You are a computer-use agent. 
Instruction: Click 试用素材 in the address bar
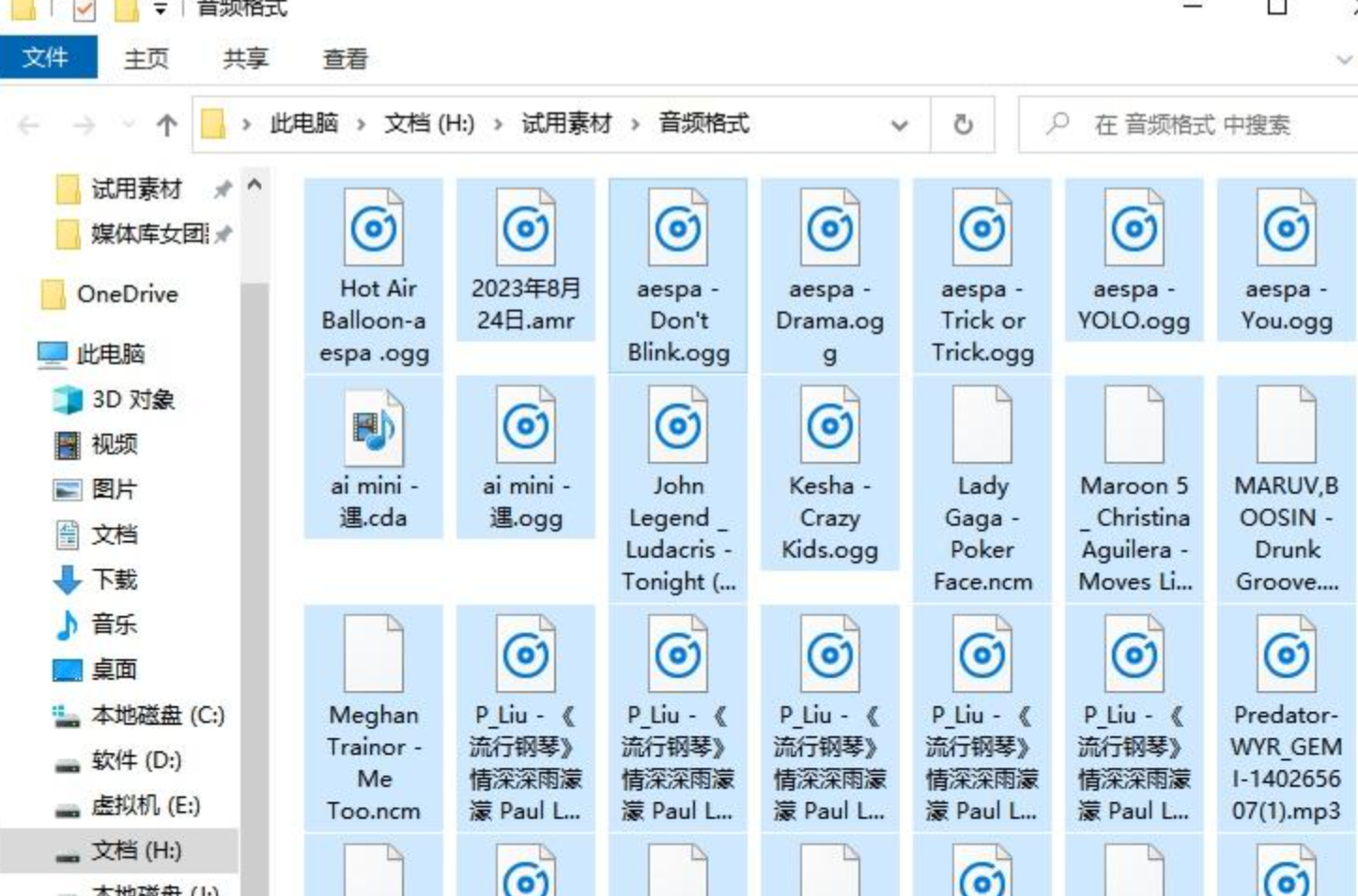[566, 123]
